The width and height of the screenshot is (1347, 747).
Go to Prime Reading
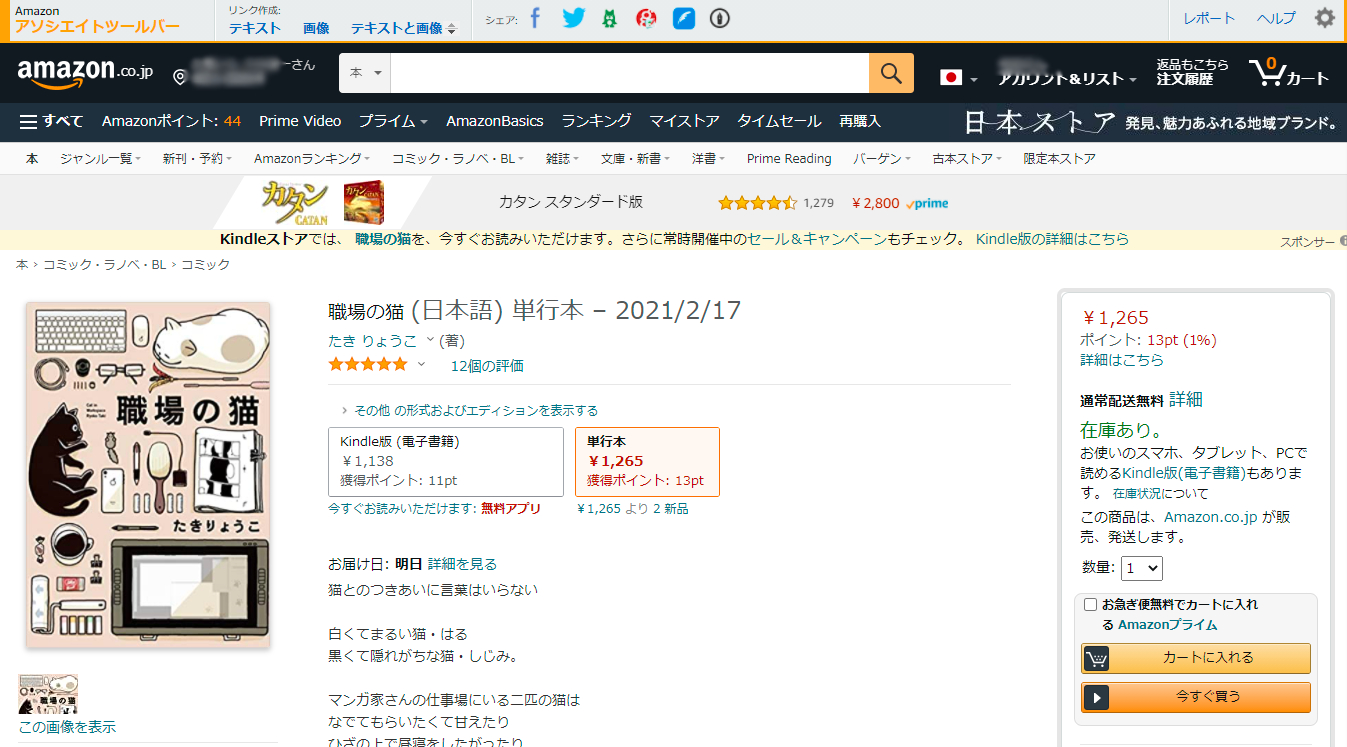[789, 158]
